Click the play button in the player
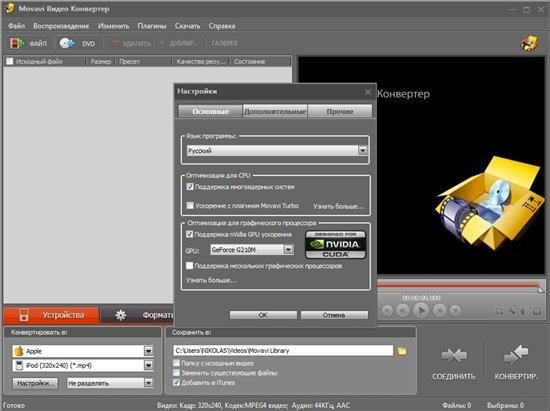Viewport: 550px width, 411px height. point(421,310)
